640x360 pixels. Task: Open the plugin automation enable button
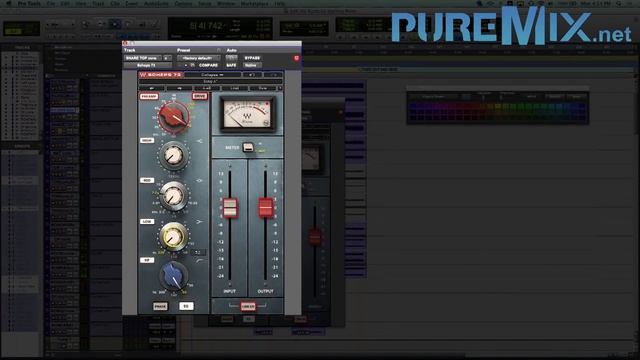231,58
